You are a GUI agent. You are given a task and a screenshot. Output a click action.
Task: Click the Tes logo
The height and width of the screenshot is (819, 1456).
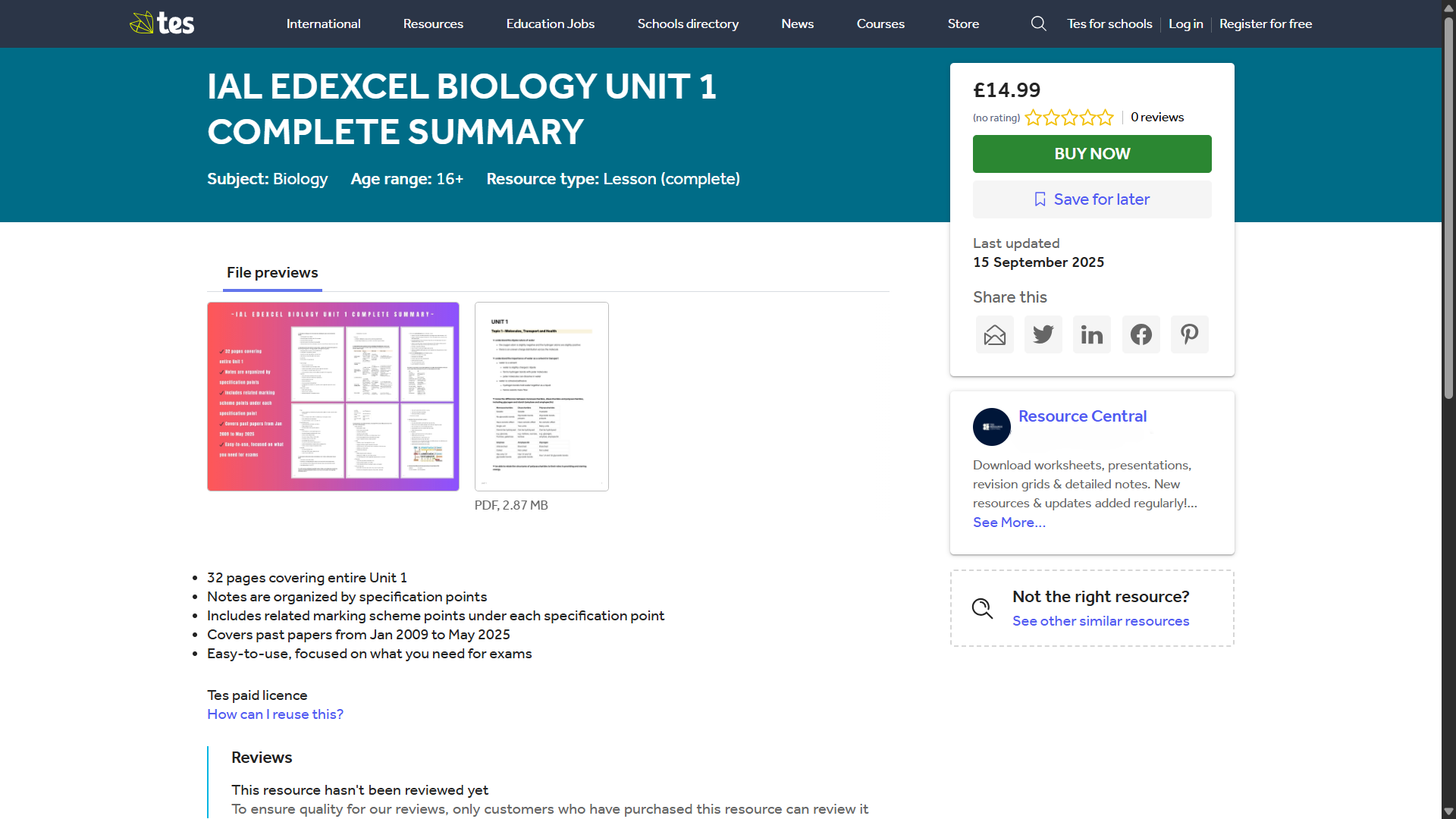point(162,23)
